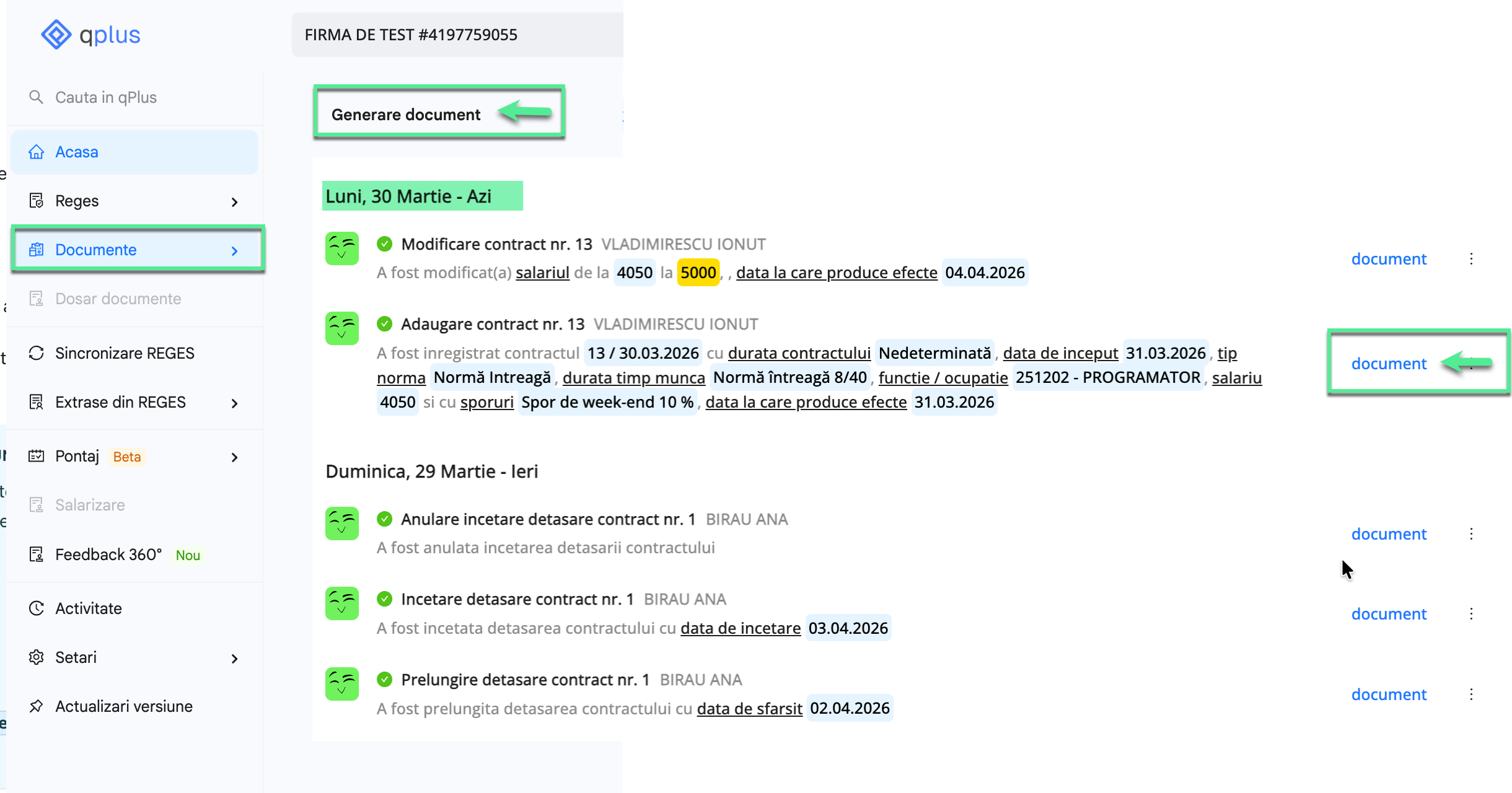
Task: Click avatar icon beside Anulare incetare detasare
Action: tap(342, 524)
